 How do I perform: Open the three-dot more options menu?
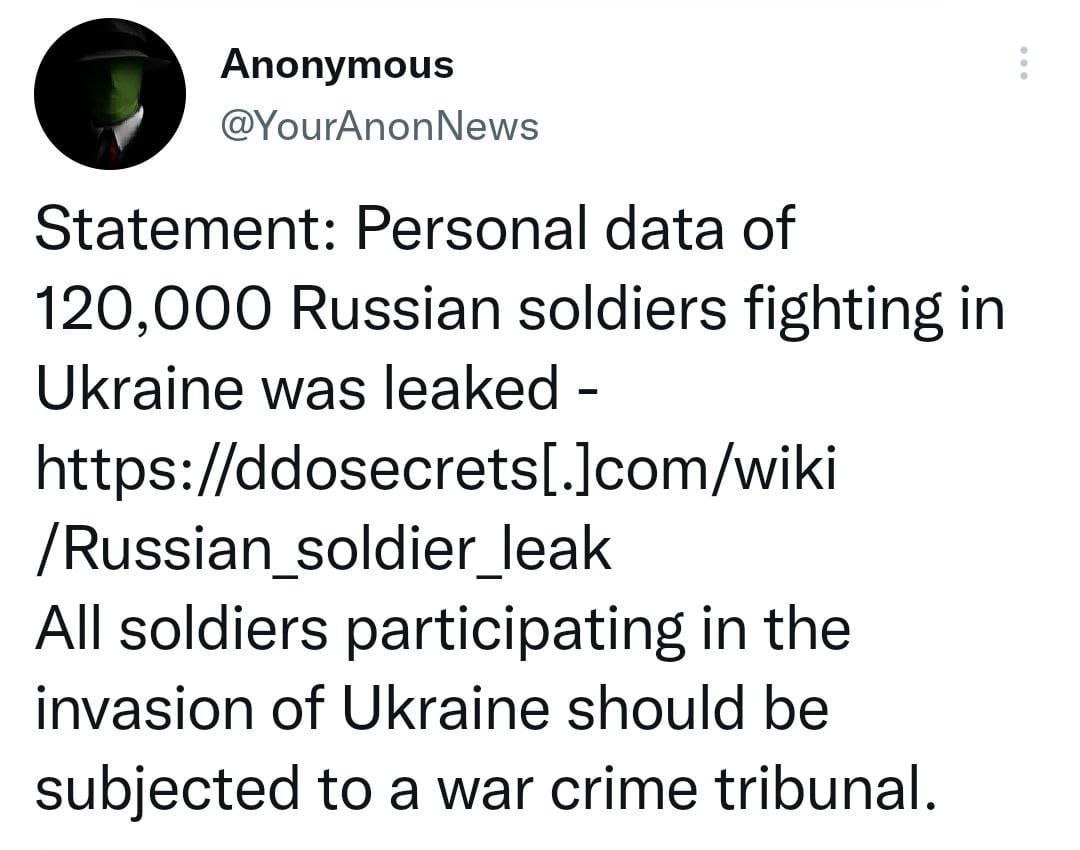(1022, 64)
